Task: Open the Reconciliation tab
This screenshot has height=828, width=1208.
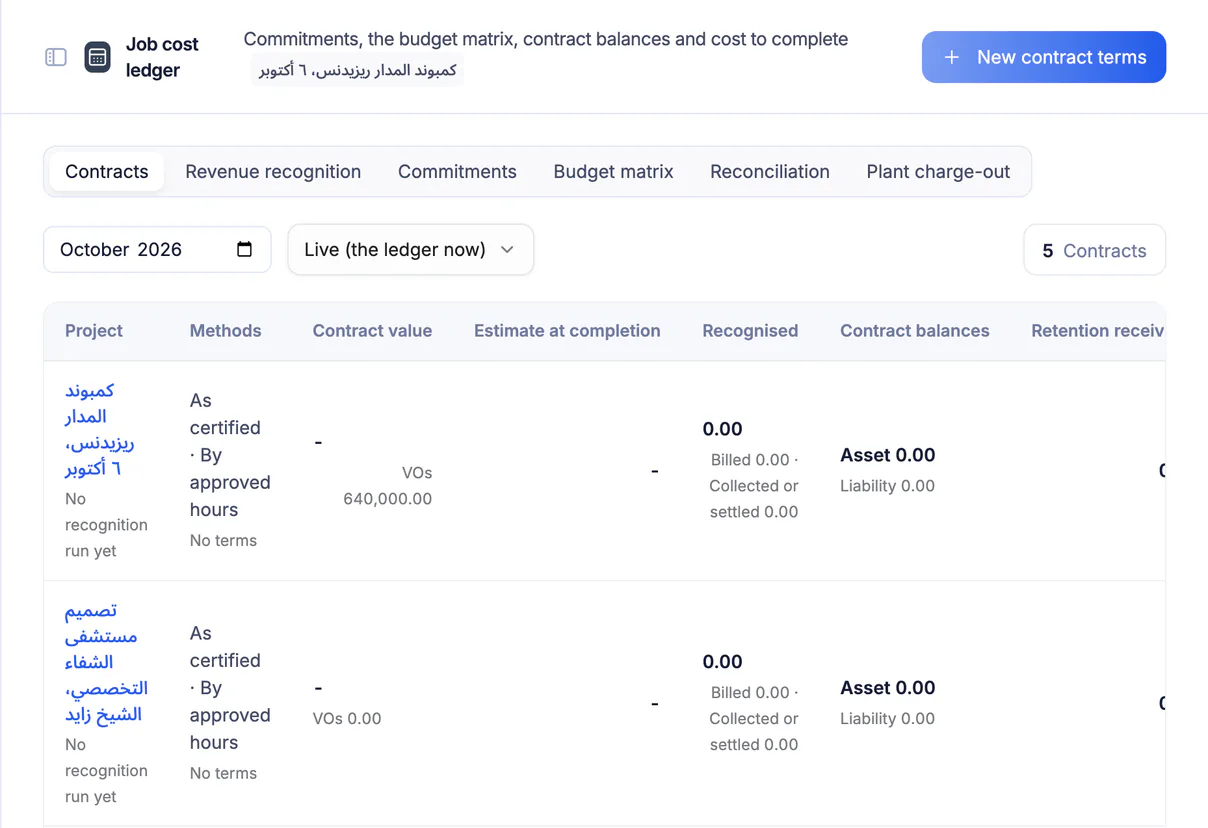Action: point(770,172)
